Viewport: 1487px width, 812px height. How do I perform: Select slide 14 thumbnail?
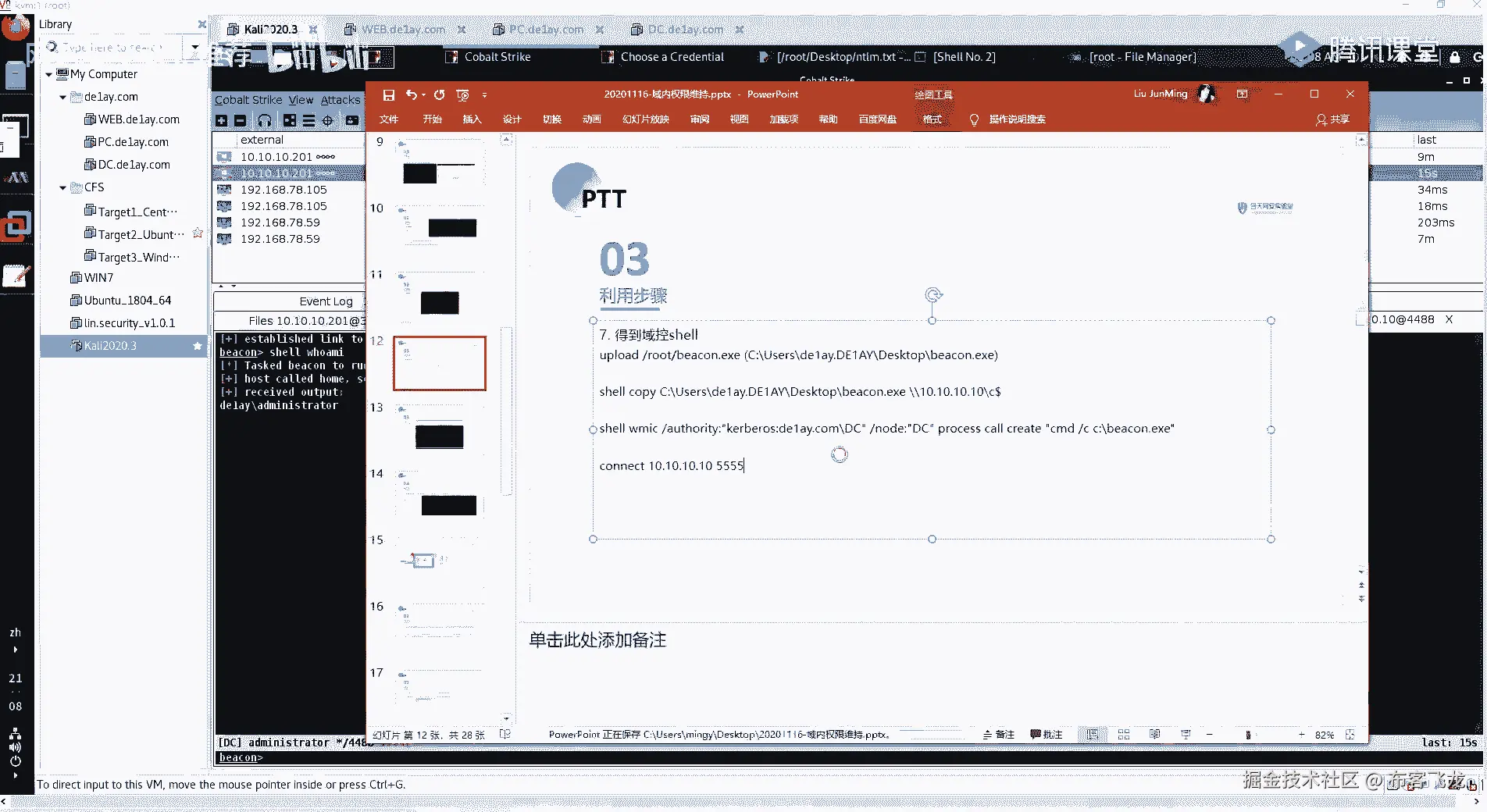(439, 497)
